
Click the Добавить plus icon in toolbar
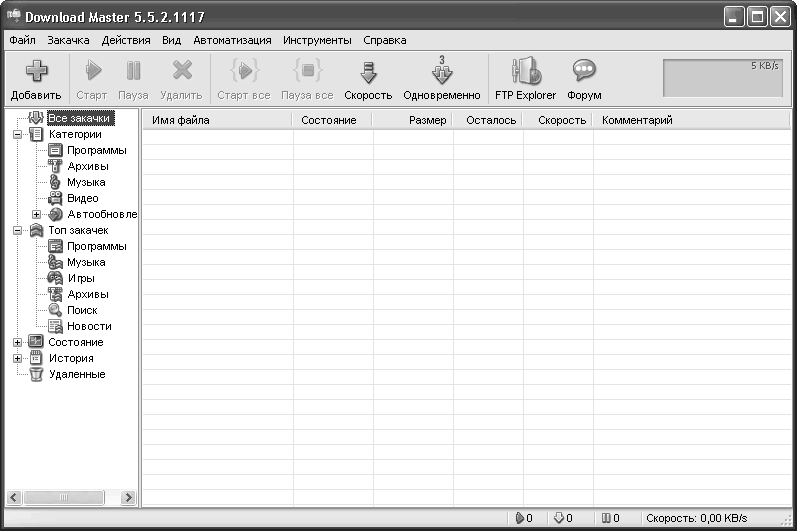click(36, 71)
